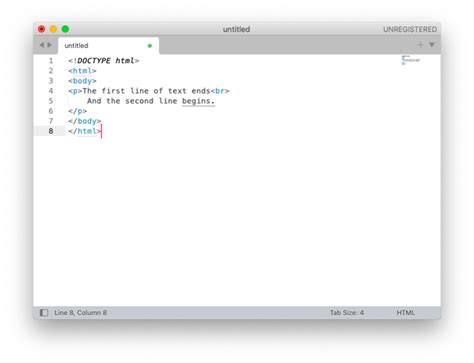Screen dimensions: 474x363
Task: Click the underlined word 'begins.'
Action: click(198, 101)
